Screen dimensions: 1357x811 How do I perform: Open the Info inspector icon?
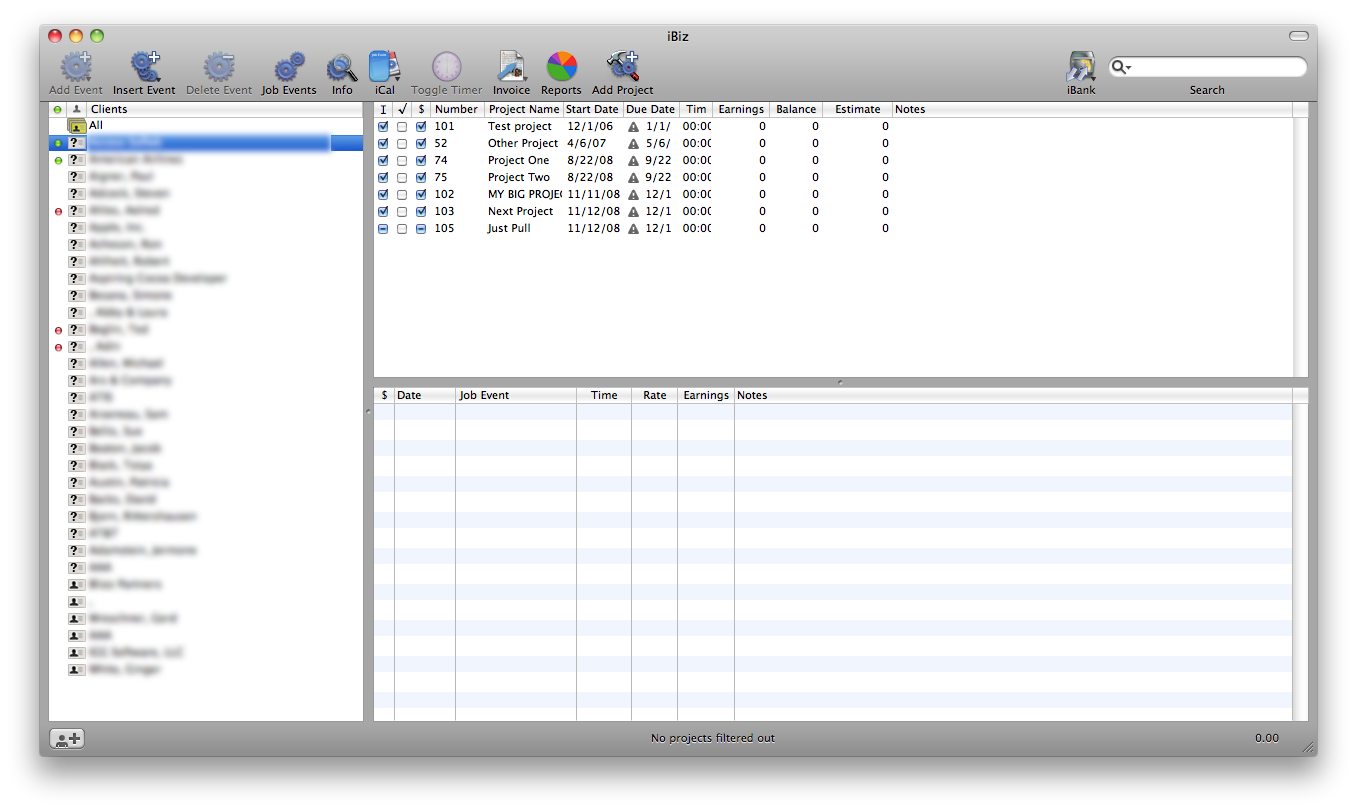click(x=342, y=68)
